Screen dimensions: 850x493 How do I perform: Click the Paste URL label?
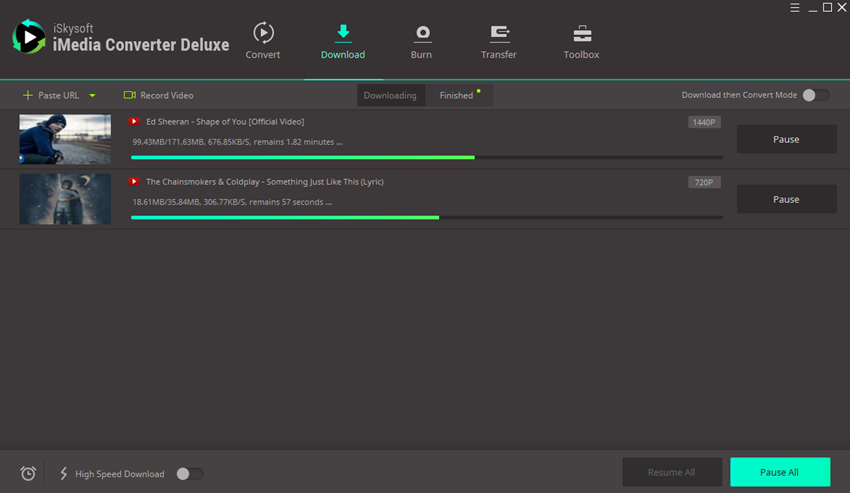click(59, 95)
